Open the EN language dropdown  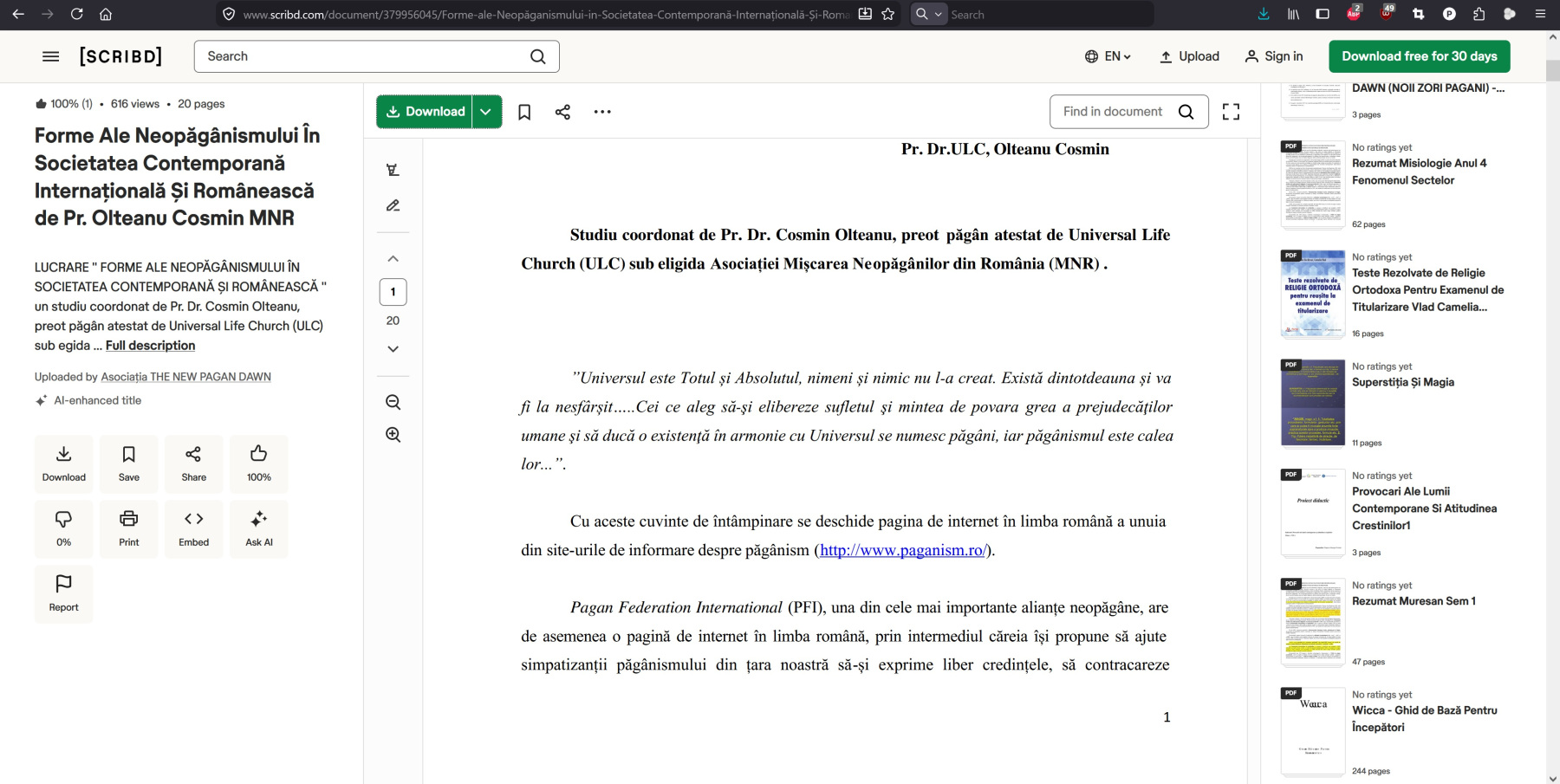1108,56
